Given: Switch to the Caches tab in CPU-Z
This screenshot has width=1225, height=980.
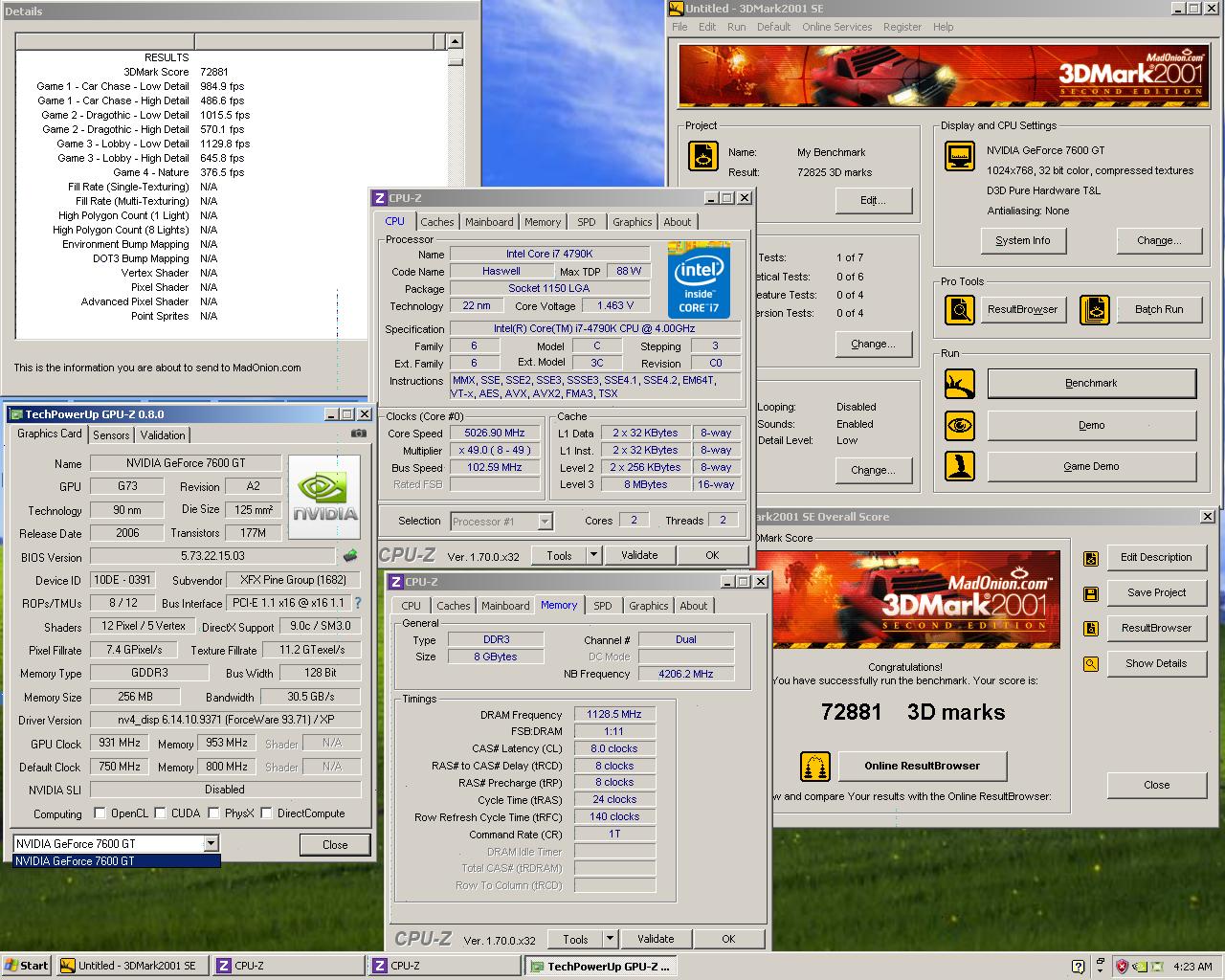Looking at the screenshot, I should (437, 222).
